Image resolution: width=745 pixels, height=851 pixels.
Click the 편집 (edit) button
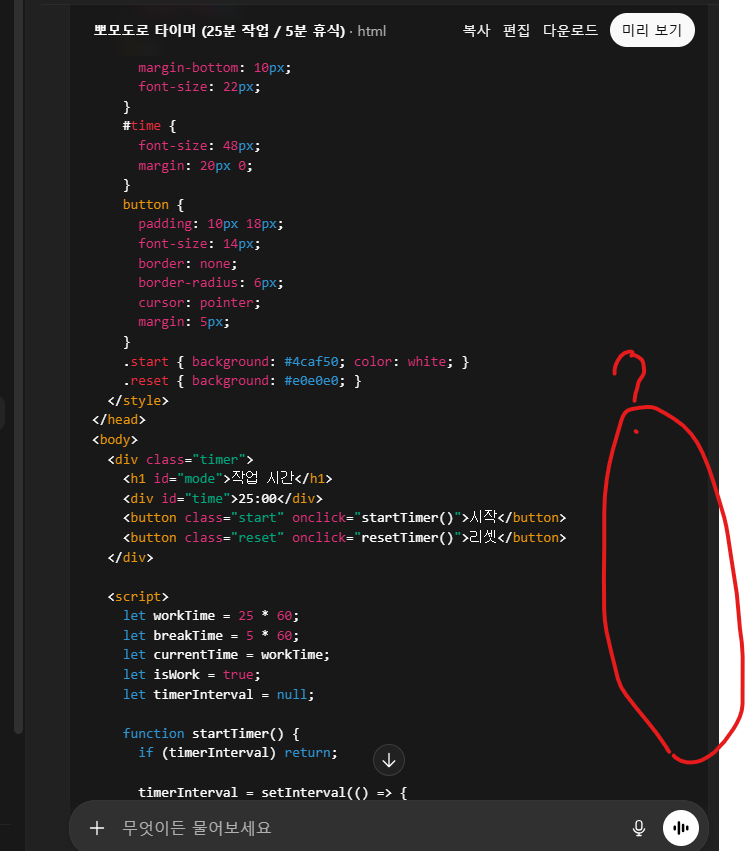516,30
